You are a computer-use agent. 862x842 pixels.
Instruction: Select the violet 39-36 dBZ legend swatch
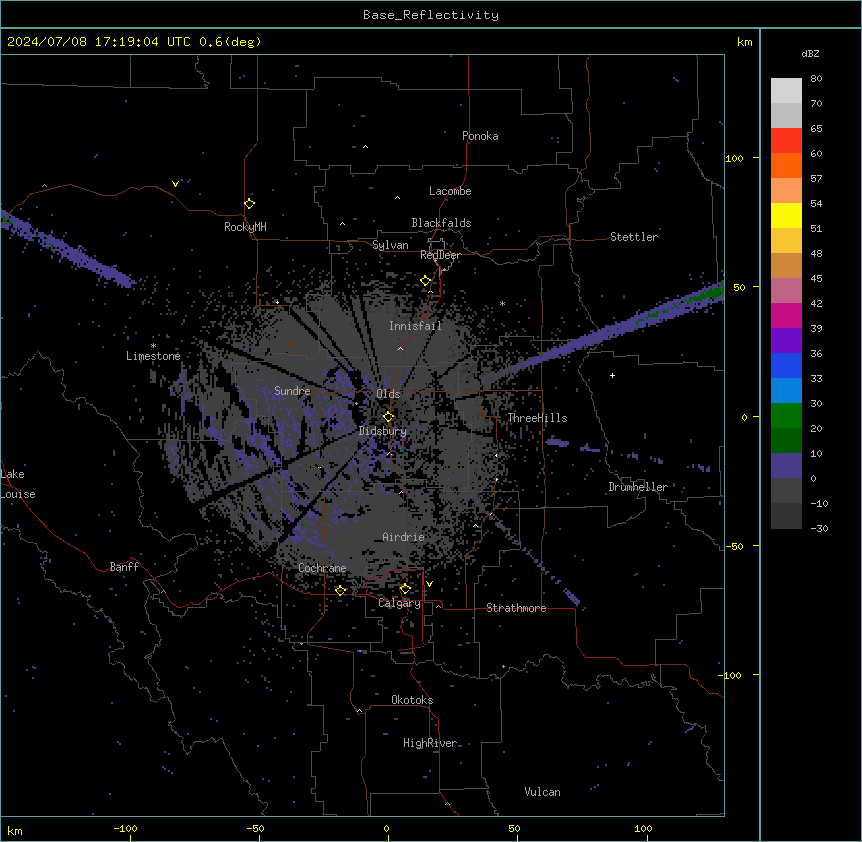click(x=786, y=341)
